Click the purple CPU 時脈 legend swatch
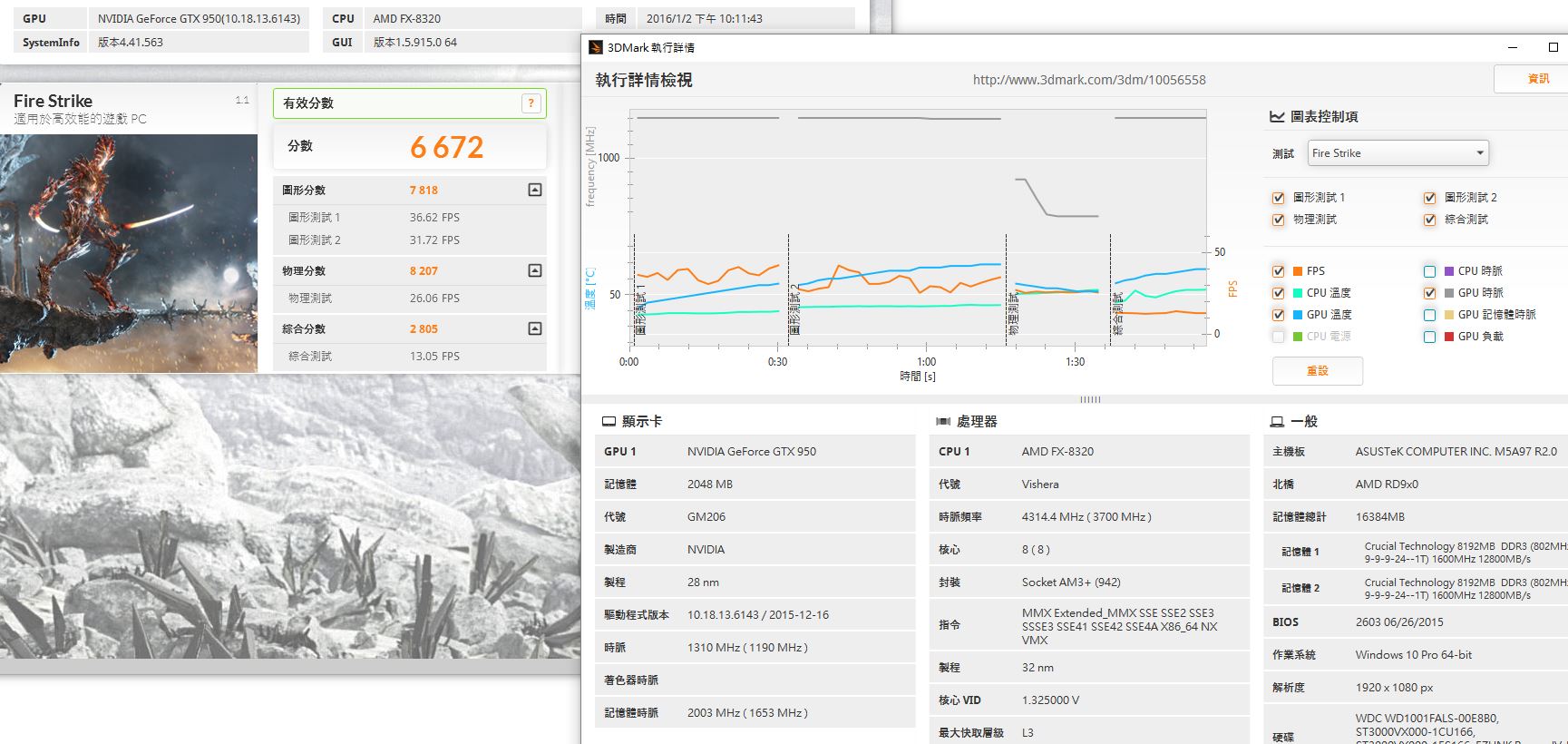This screenshot has height=744, width=1568. pos(1449,271)
